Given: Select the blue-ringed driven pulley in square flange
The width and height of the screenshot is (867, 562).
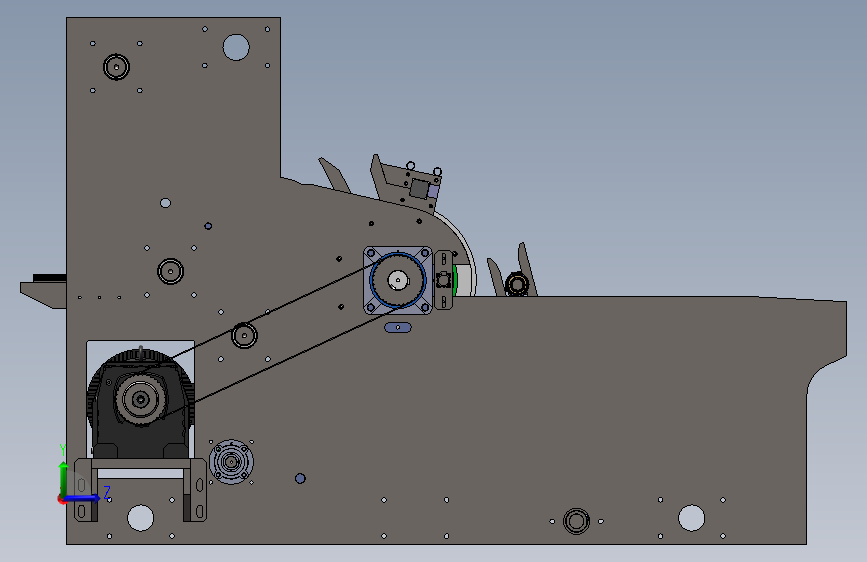Looking at the screenshot, I should coord(398,280).
